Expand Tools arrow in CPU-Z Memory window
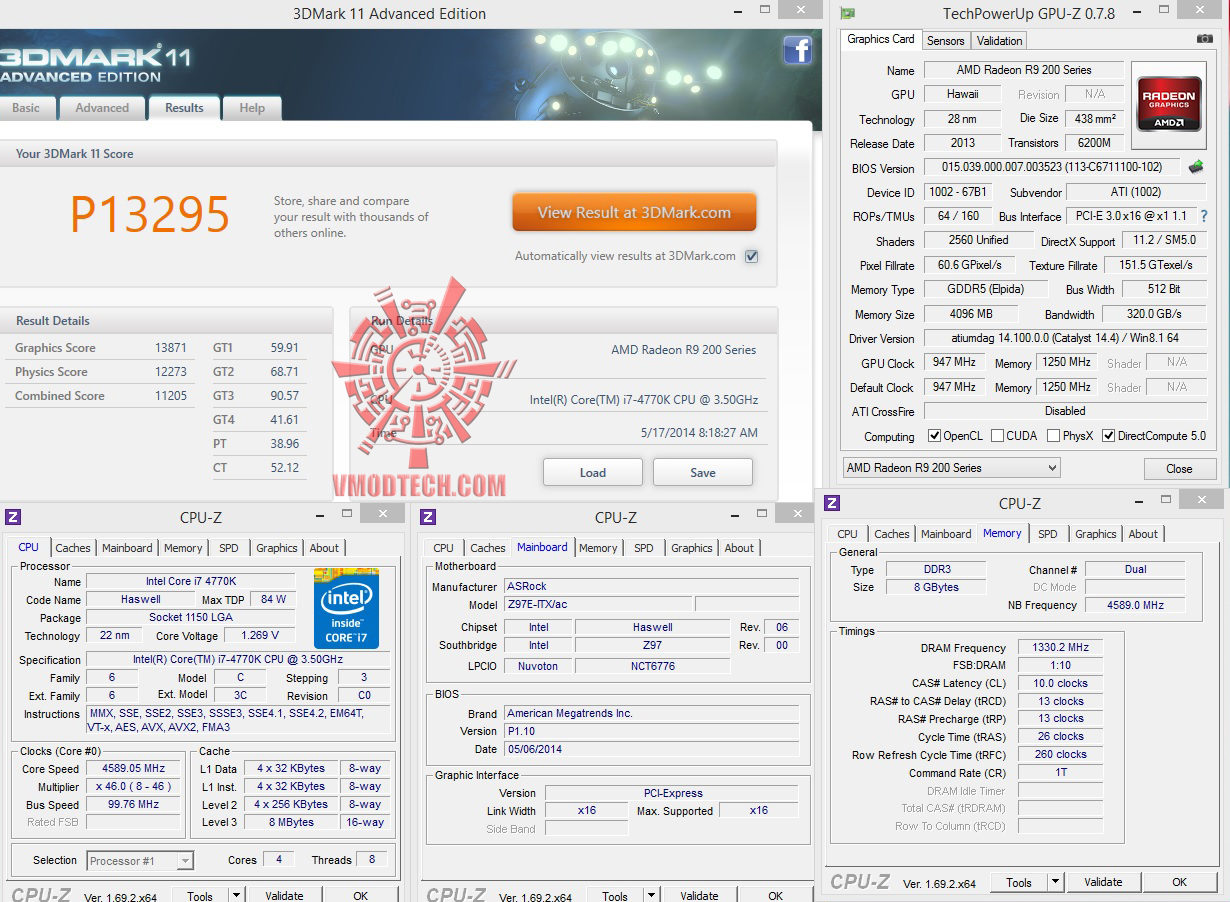Screen dimensions: 1230x902 click(x=1055, y=882)
